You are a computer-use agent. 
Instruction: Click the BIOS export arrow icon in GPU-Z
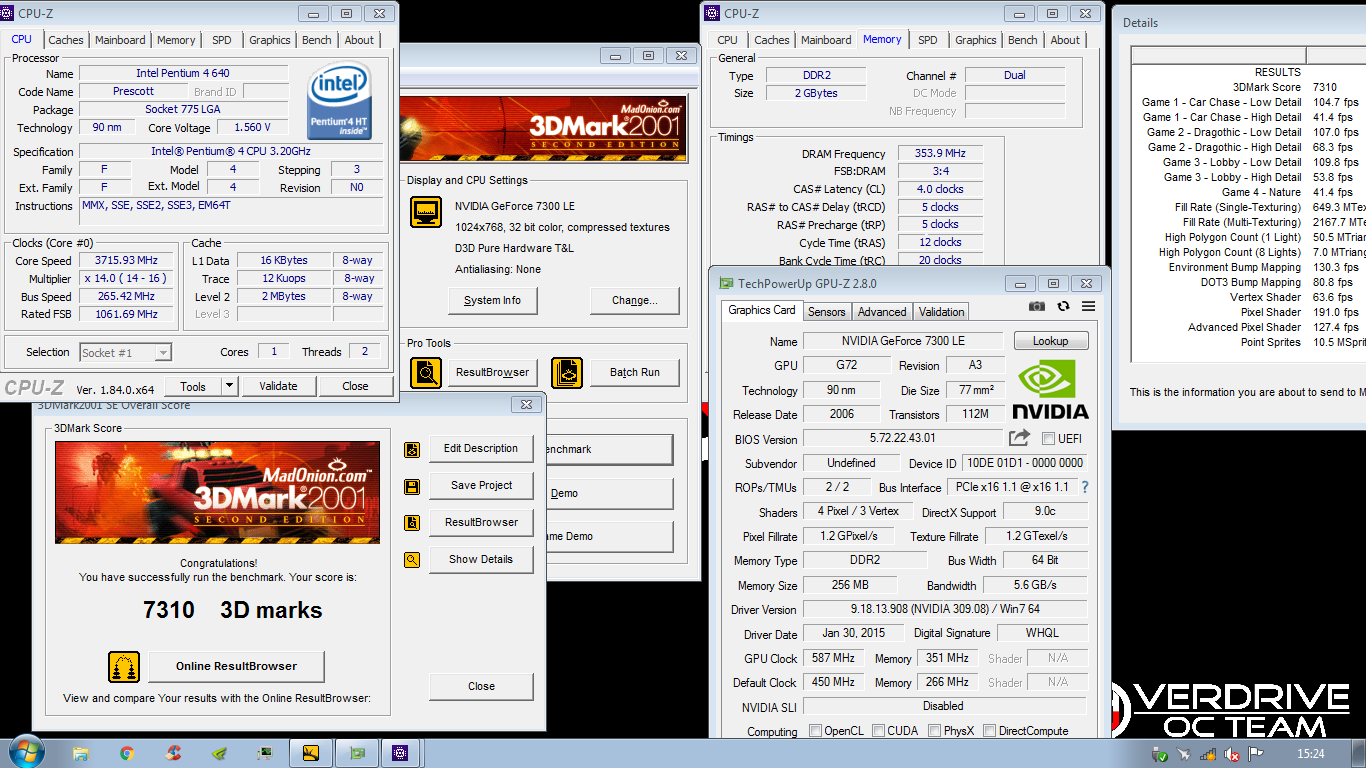tap(1019, 438)
